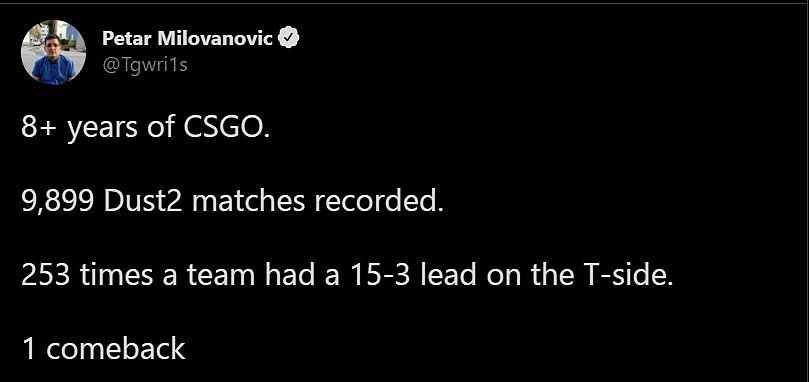
Task: Select the line '8+ years of CSGO.'
Action: pos(146,127)
